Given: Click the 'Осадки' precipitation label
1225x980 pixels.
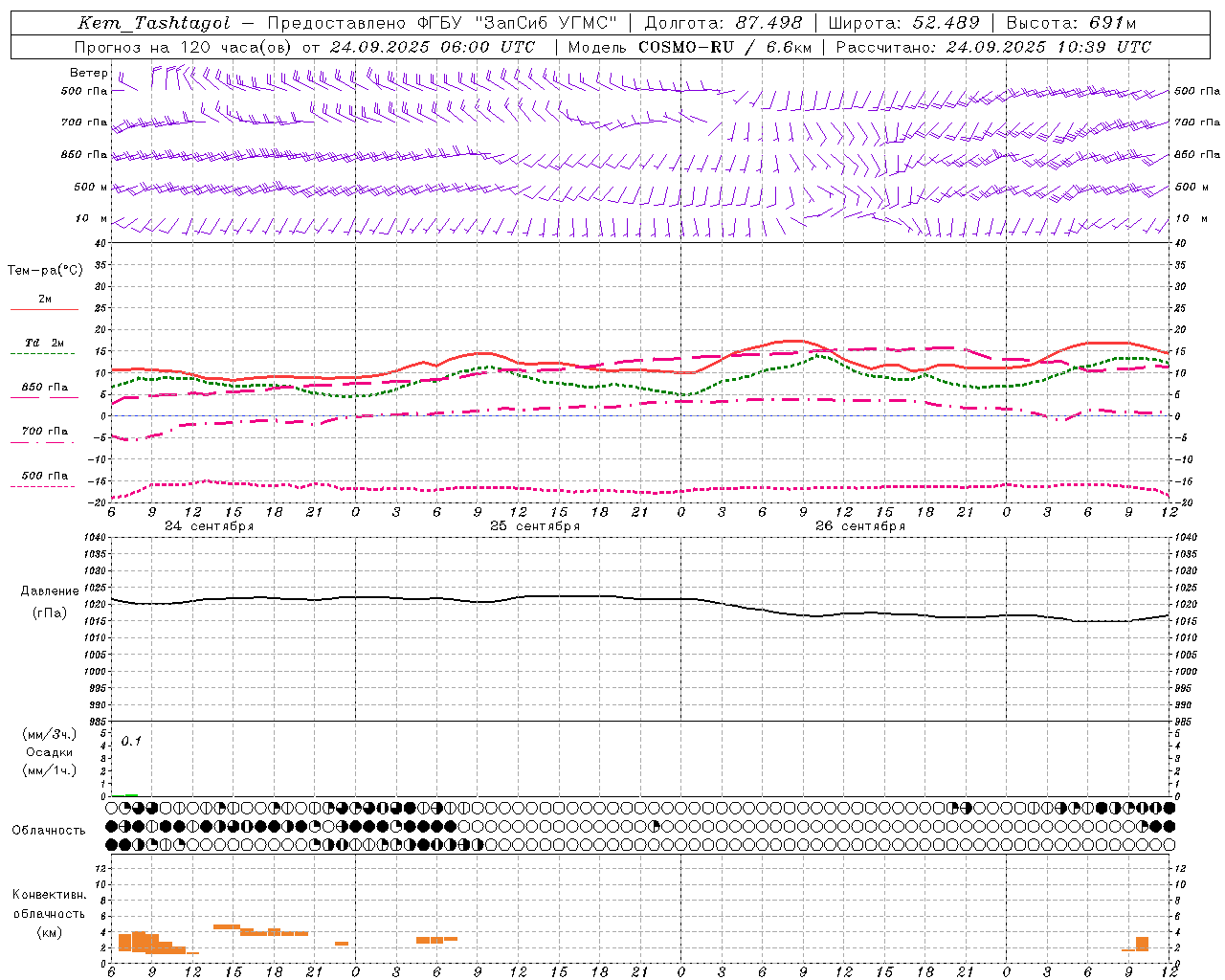Looking at the screenshot, I should pos(49,752).
